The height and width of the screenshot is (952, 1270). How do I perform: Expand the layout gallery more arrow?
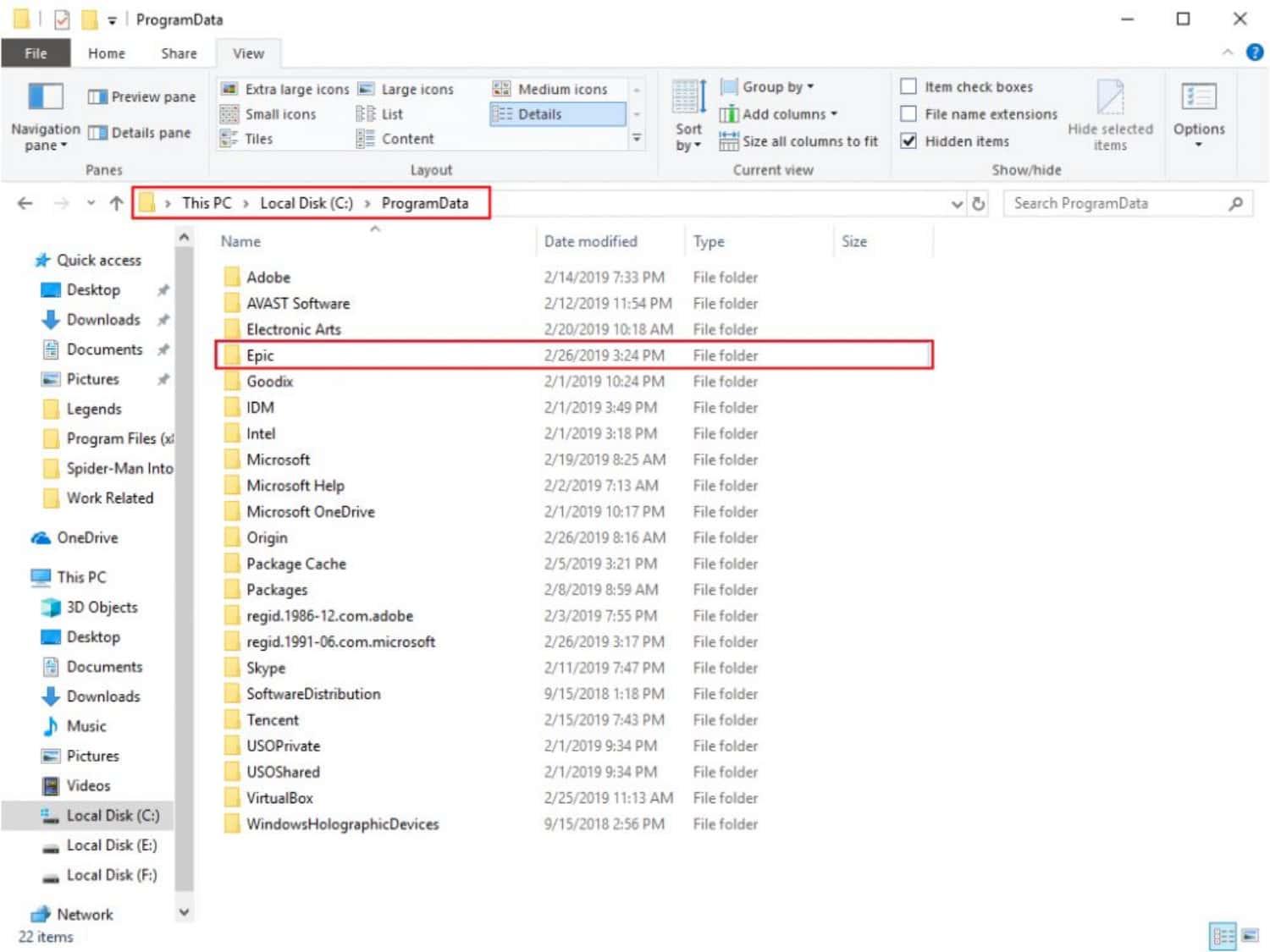pos(637,138)
